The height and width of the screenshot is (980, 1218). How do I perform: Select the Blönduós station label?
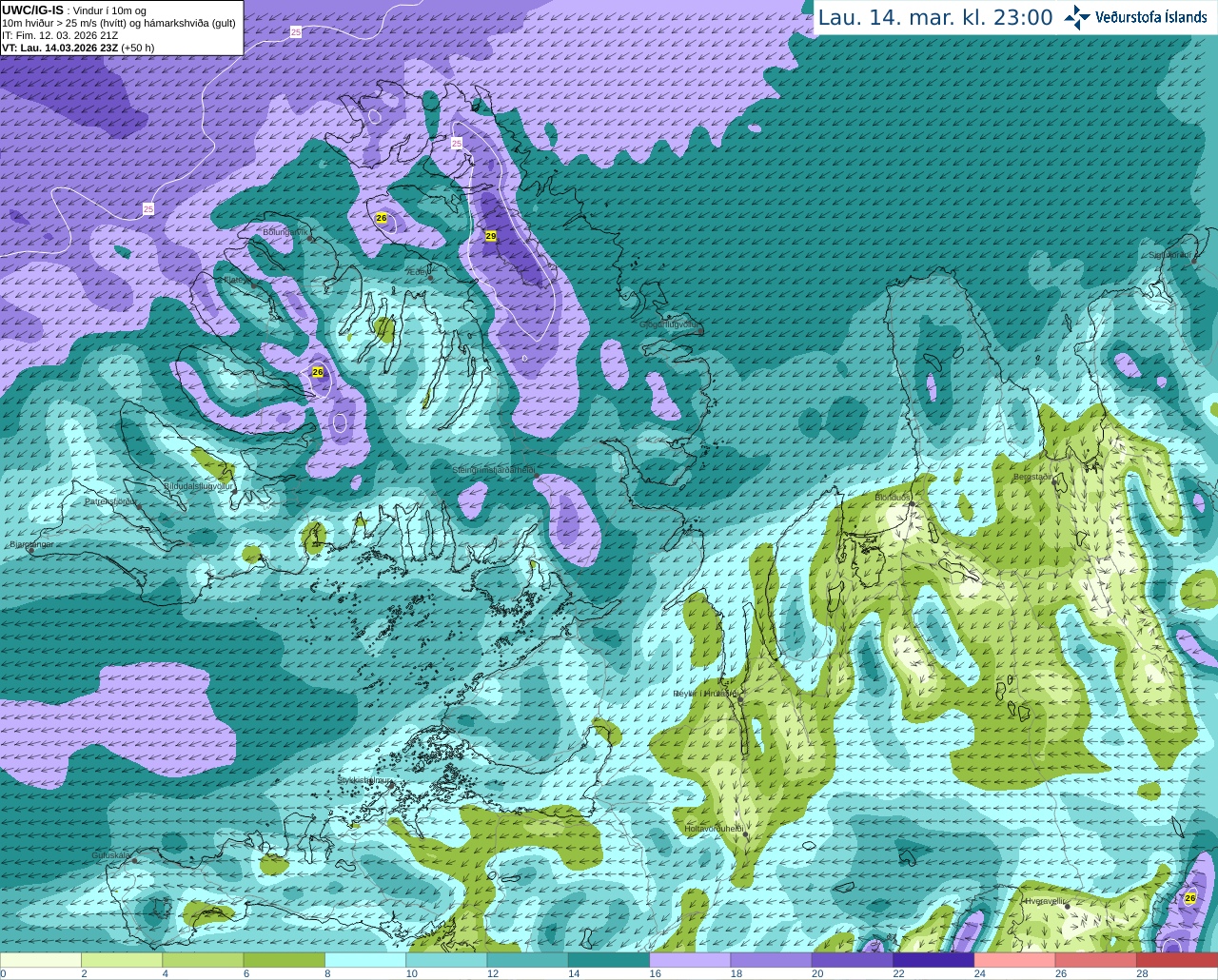pyautogui.click(x=894, y=497)
